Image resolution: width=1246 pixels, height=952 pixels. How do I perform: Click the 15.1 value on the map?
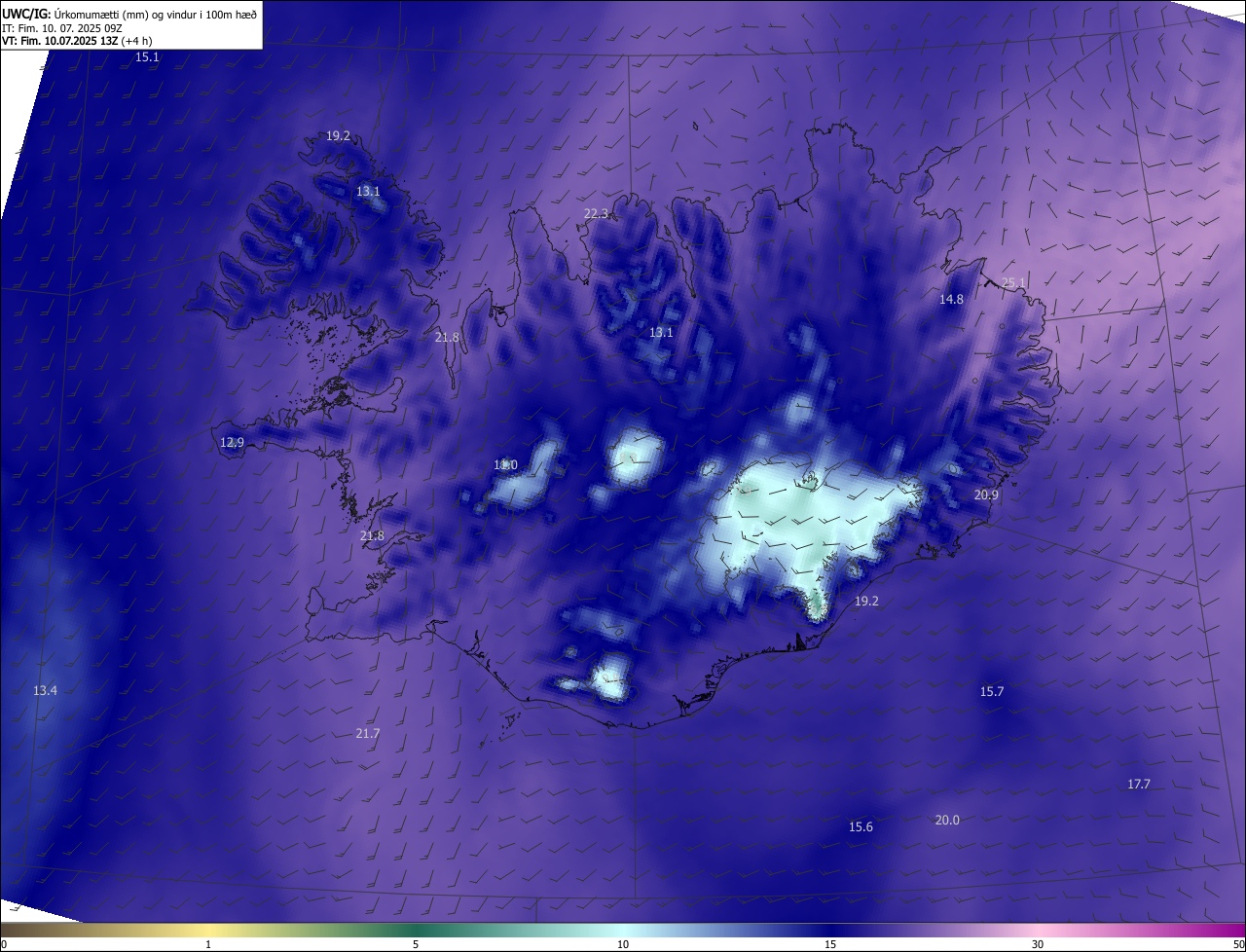(x=147, y=57)
